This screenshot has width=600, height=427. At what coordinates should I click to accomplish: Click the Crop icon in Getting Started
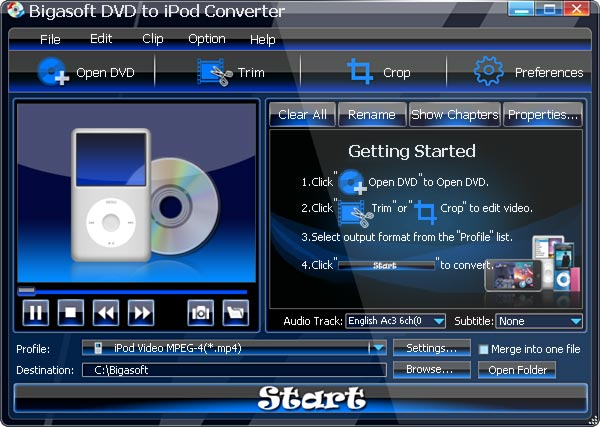coord(426,212)
